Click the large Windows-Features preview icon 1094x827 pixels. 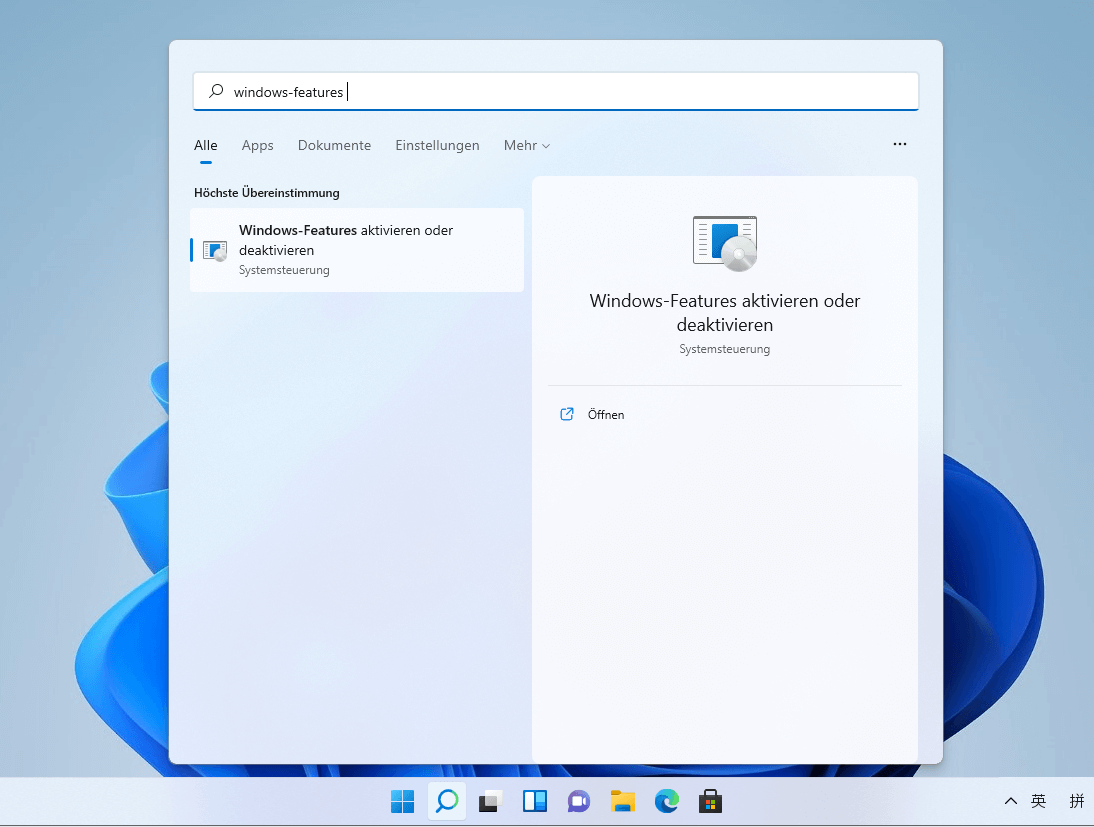(725, 244)
